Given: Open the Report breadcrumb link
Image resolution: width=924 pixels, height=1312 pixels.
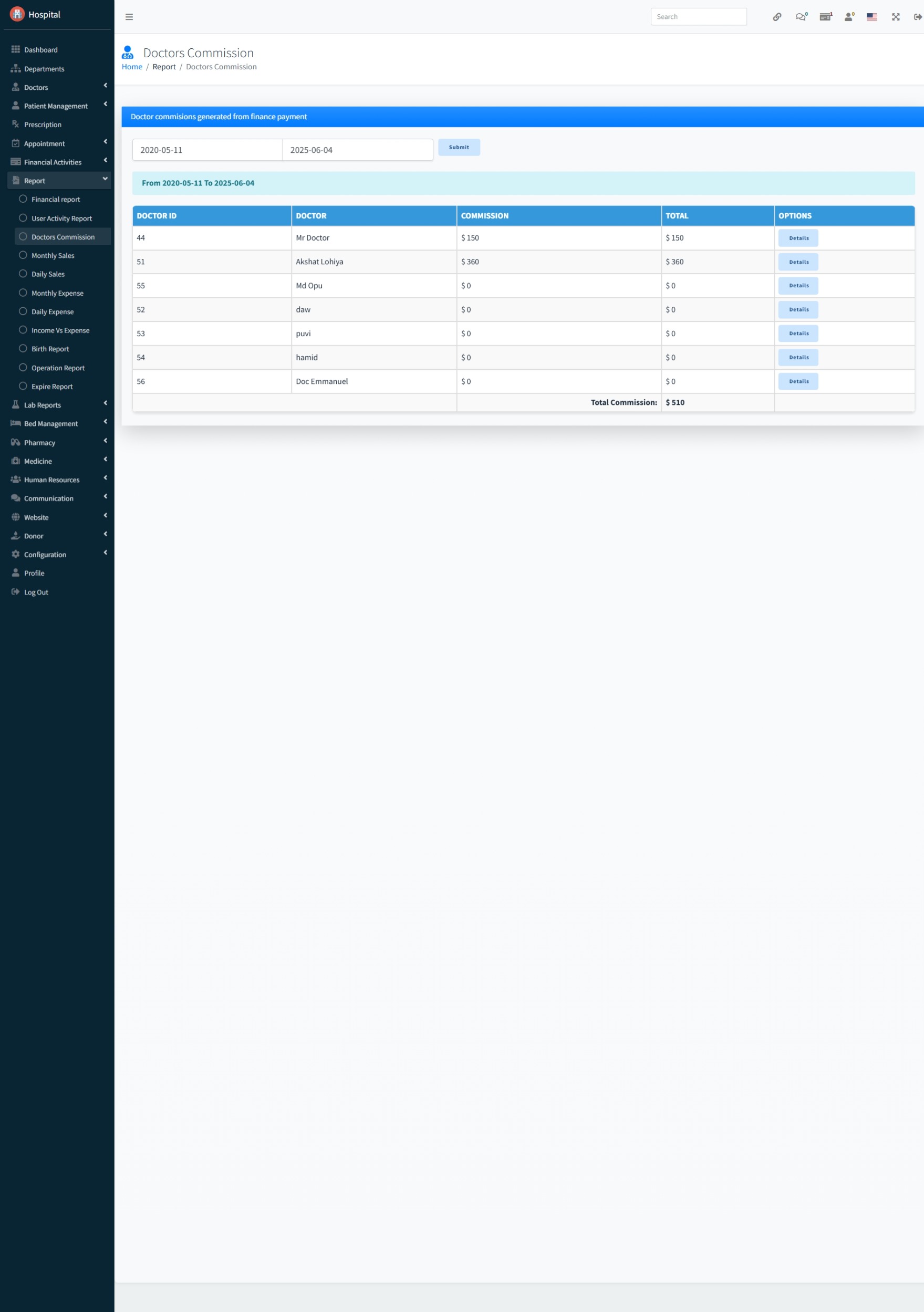Looking at the screenshot, I should coord(164,67).
